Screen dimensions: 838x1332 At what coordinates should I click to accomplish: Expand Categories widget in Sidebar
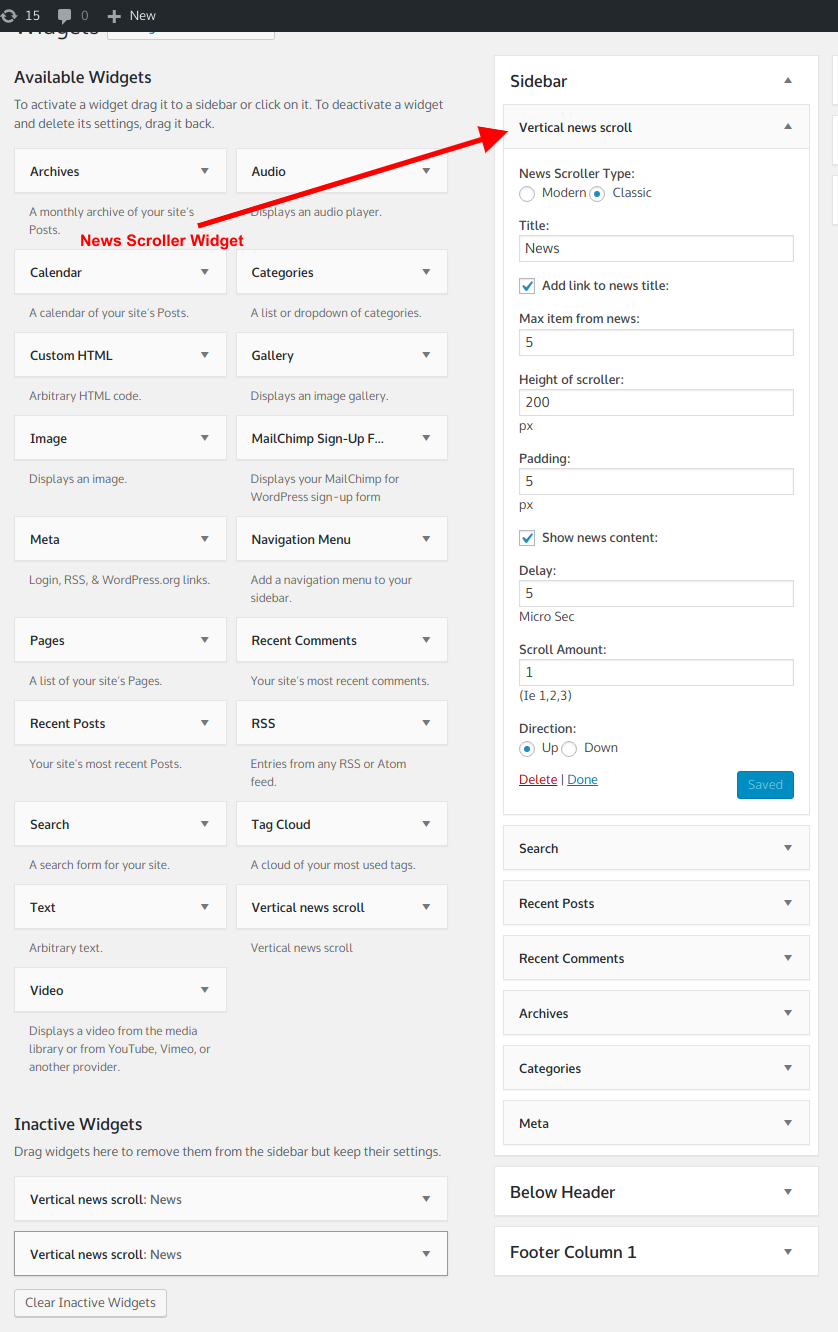coord(788,1068)
